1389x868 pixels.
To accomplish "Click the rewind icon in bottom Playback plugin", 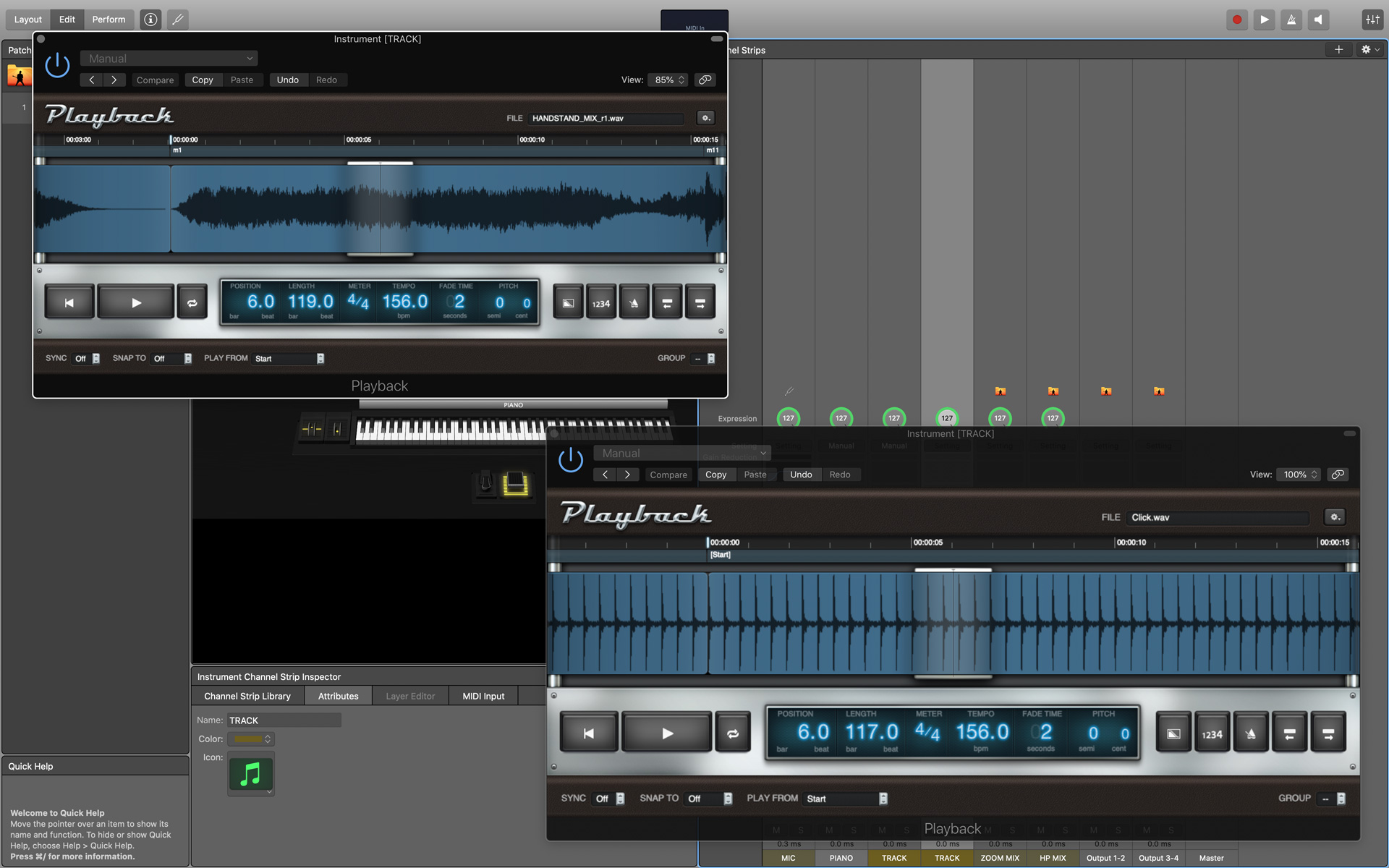I will [590, 733].
